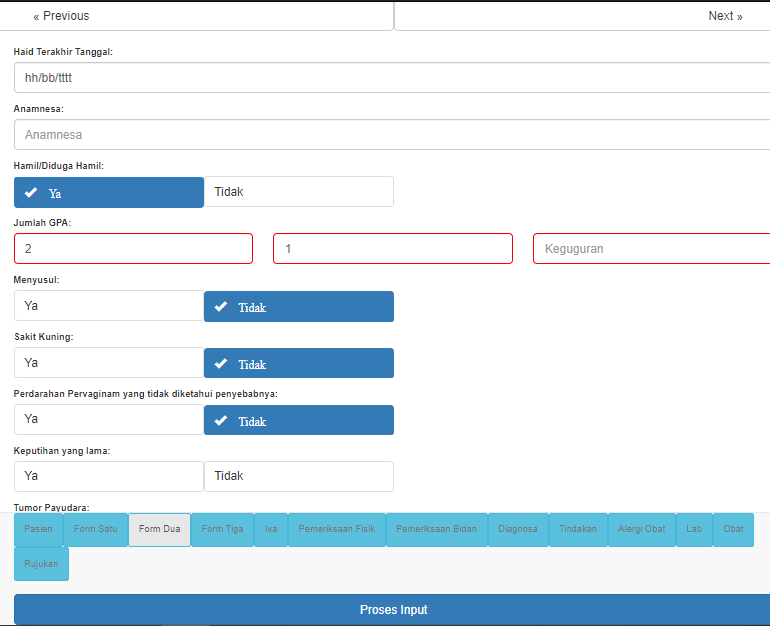770x626 pixels.
Task: Go to the Next form page
Action: 582,16
